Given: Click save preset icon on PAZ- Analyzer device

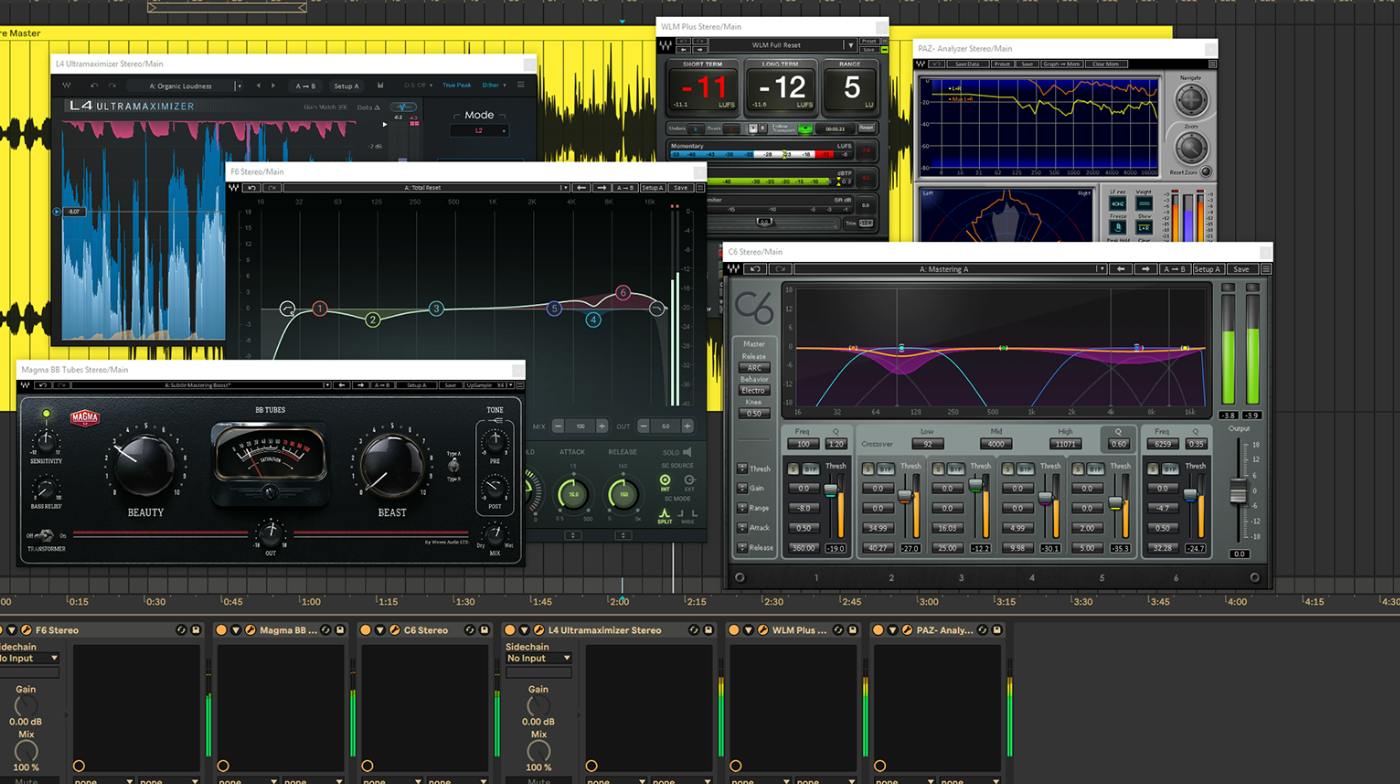Looking at the screenshot, I should [x=996, y=630].
